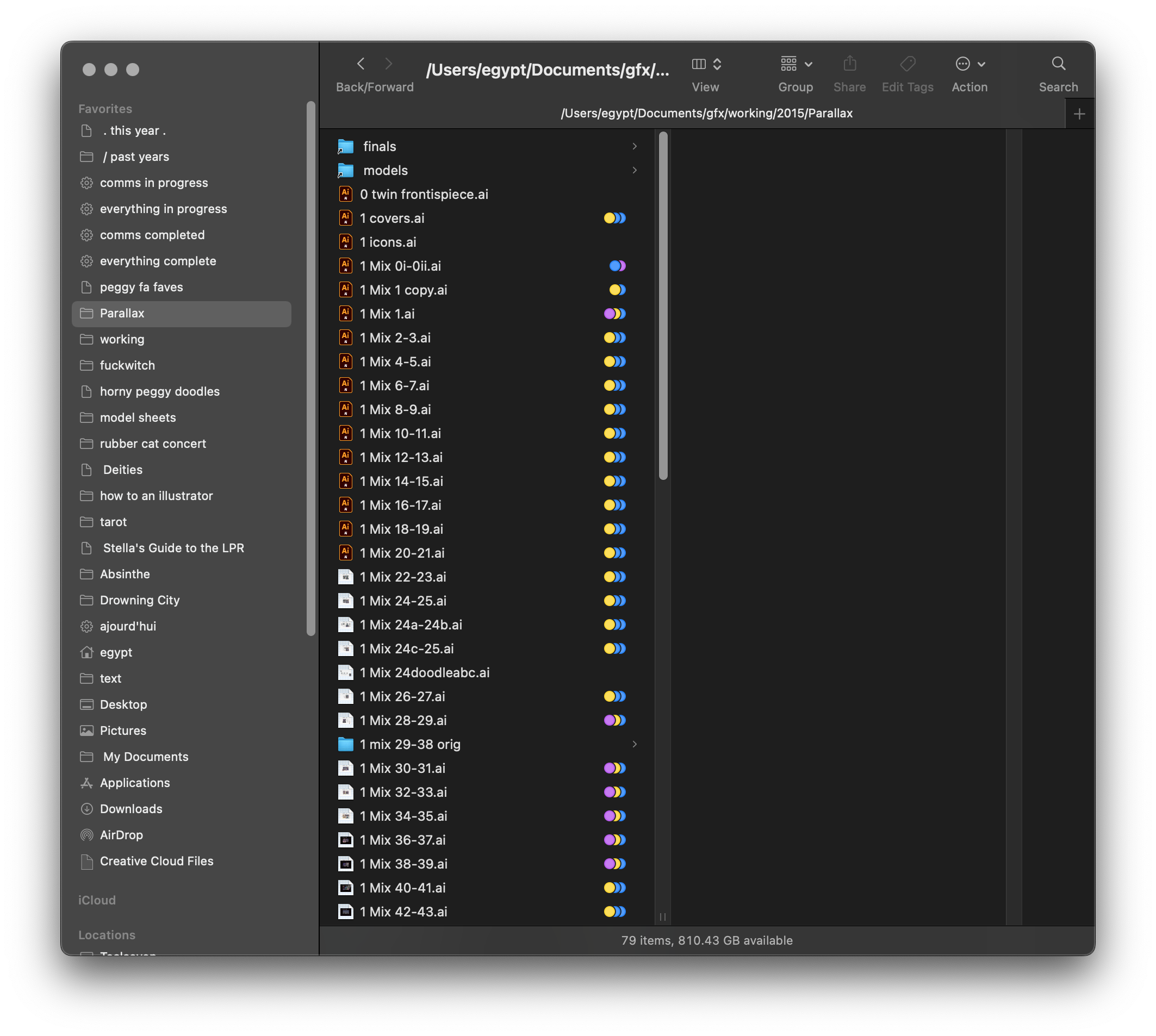Screen dimensions: 1156x1036
Task: Click the Edit Tags icon
Action: tap(907, 64)
